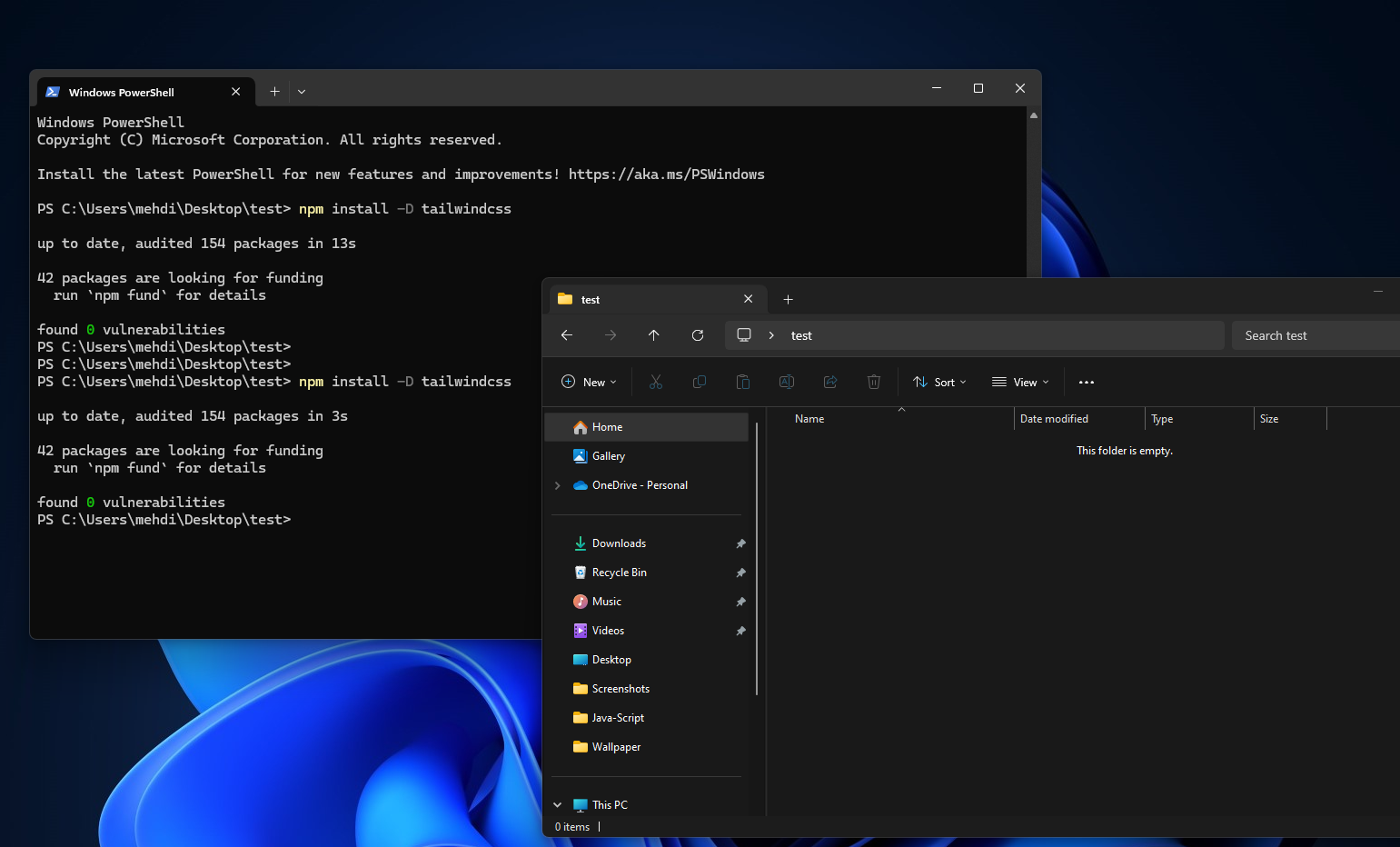Viewport: 1400px width, 847px height.
Task: Go up one folder level in File Explorer
Action: [x=654, y=335]
